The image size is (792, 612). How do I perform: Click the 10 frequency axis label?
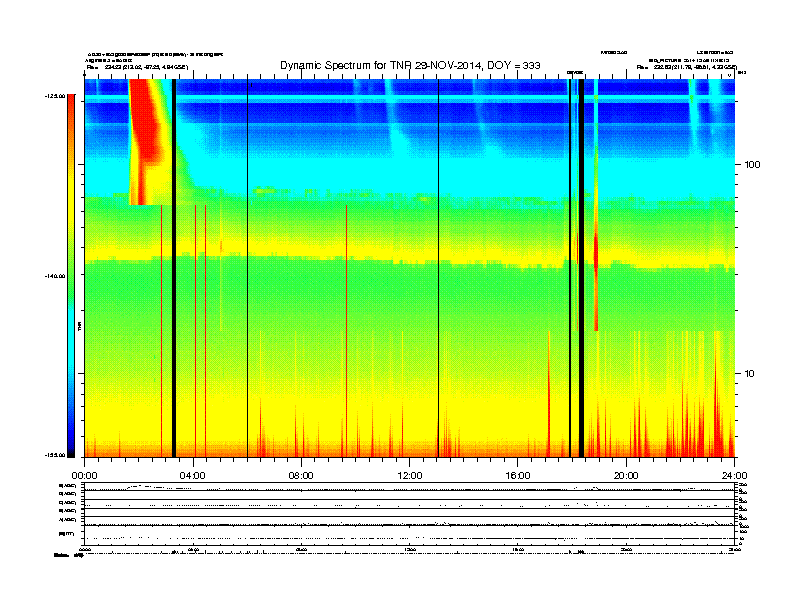point(750,374)
